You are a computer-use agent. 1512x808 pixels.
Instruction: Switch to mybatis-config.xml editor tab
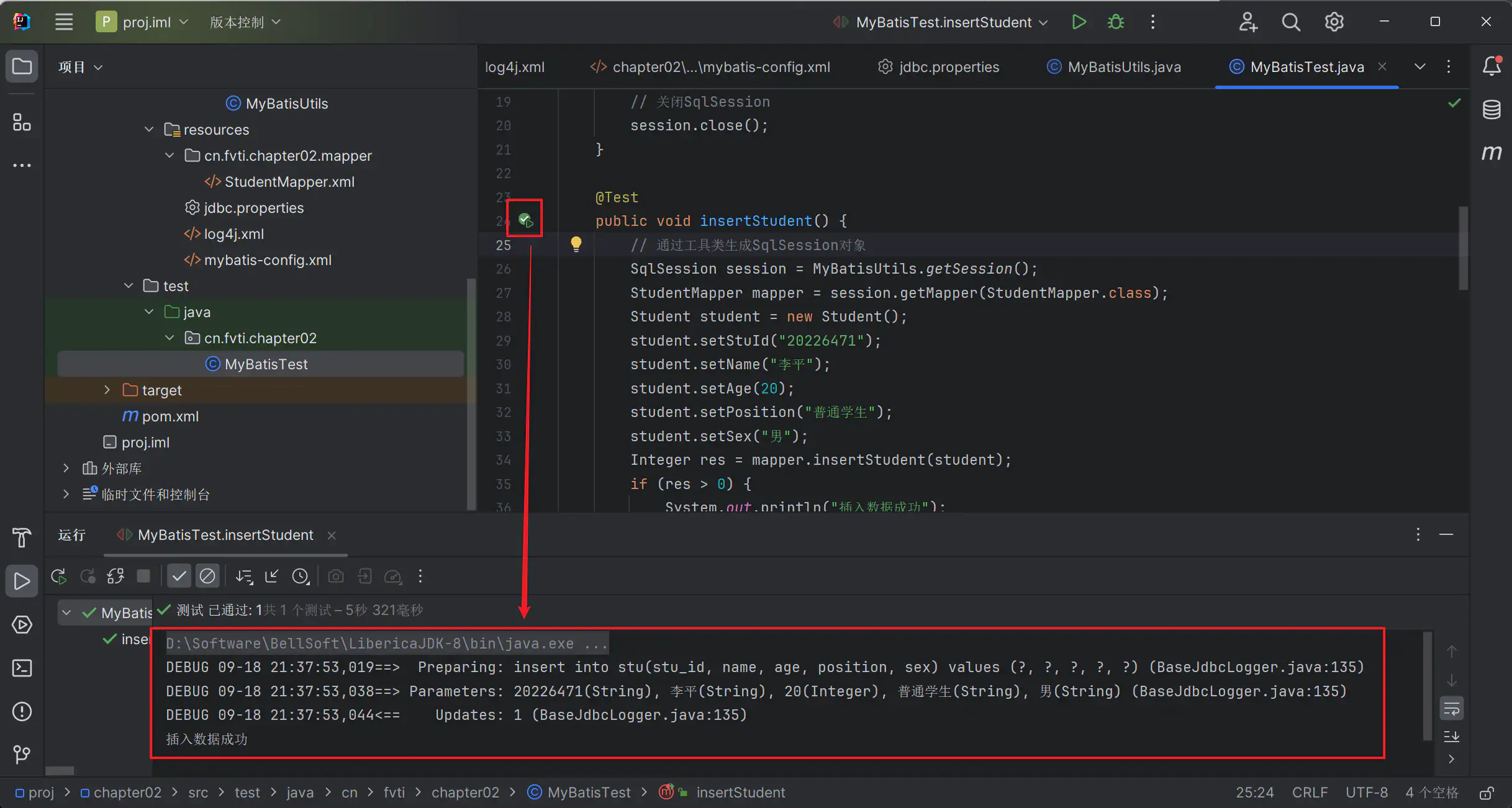pos(710,67)
